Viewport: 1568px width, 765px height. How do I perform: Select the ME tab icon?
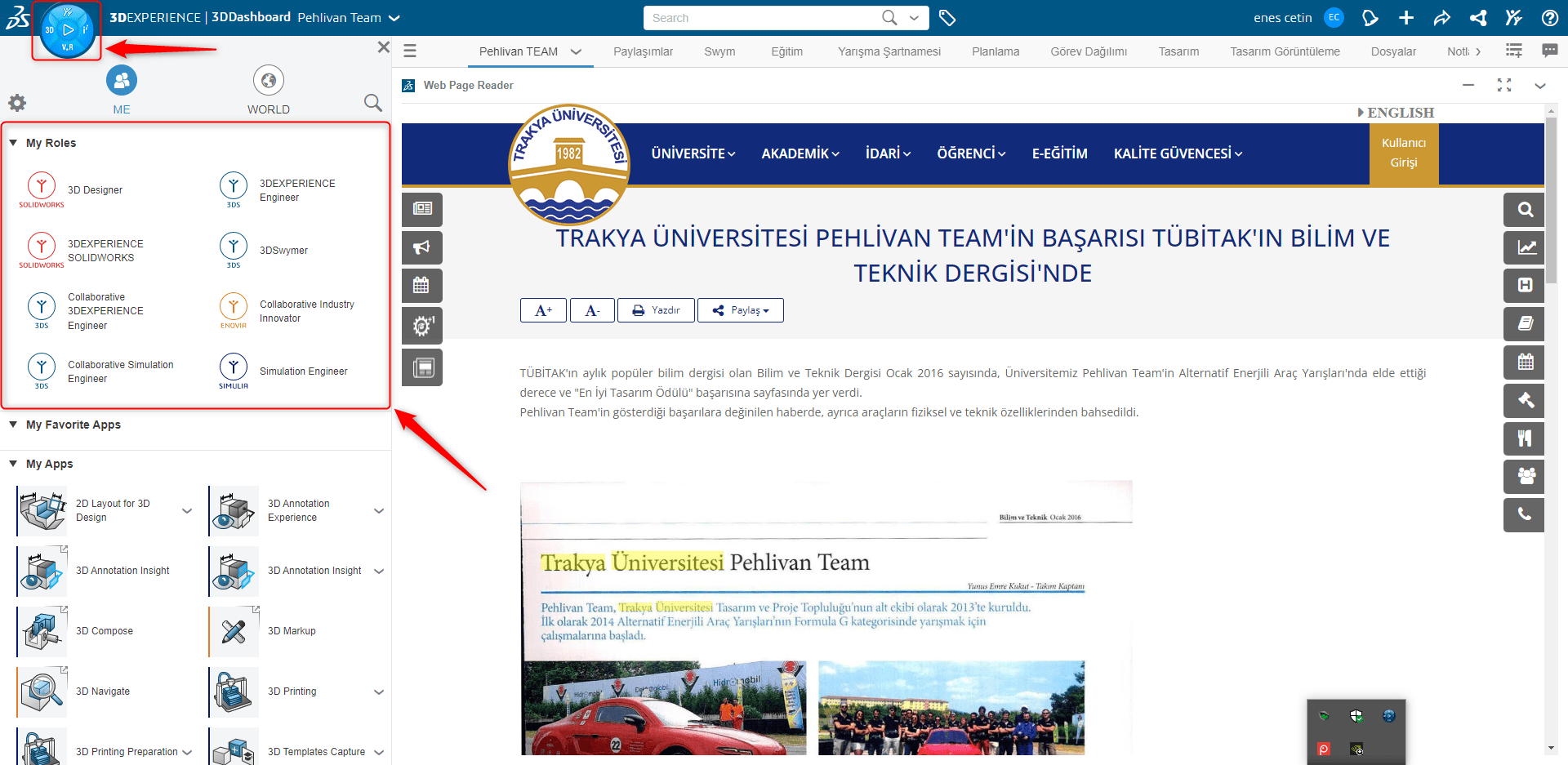click(x=122, y=80)
